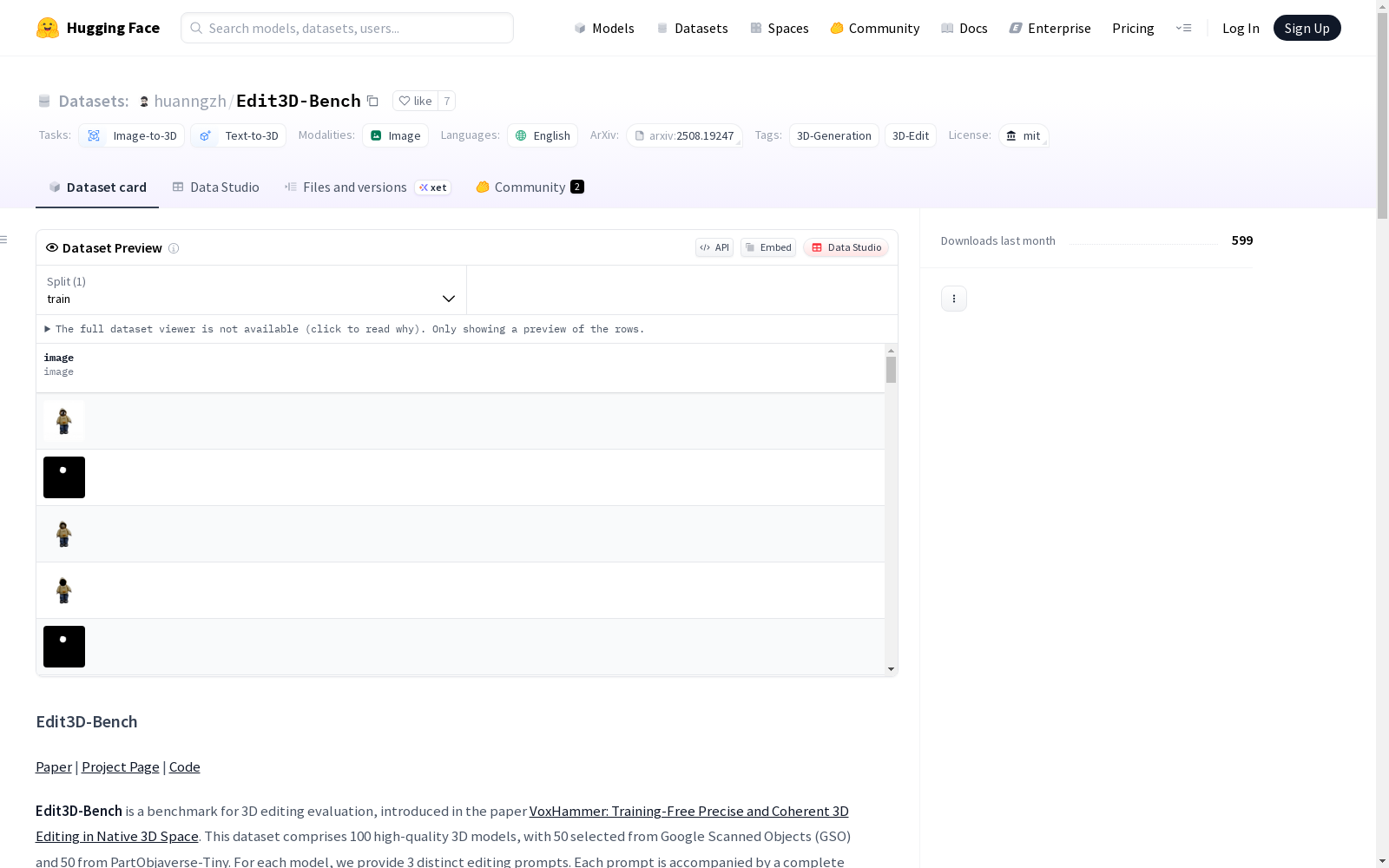Open the Pricing page
The height and width of the screenshot is (868, 1389).
(1133, 28)
